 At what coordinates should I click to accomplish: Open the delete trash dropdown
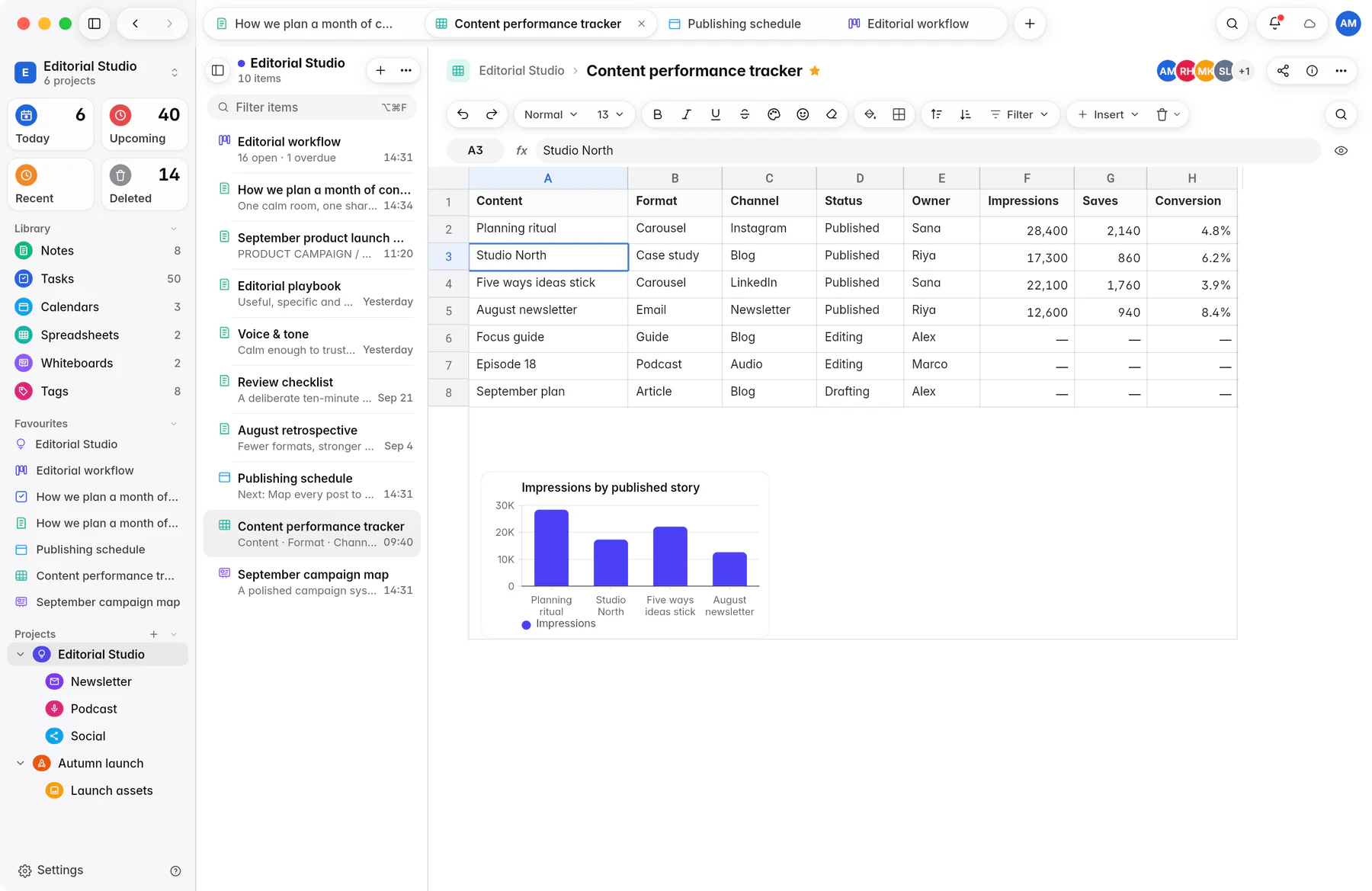(1168, 114)
